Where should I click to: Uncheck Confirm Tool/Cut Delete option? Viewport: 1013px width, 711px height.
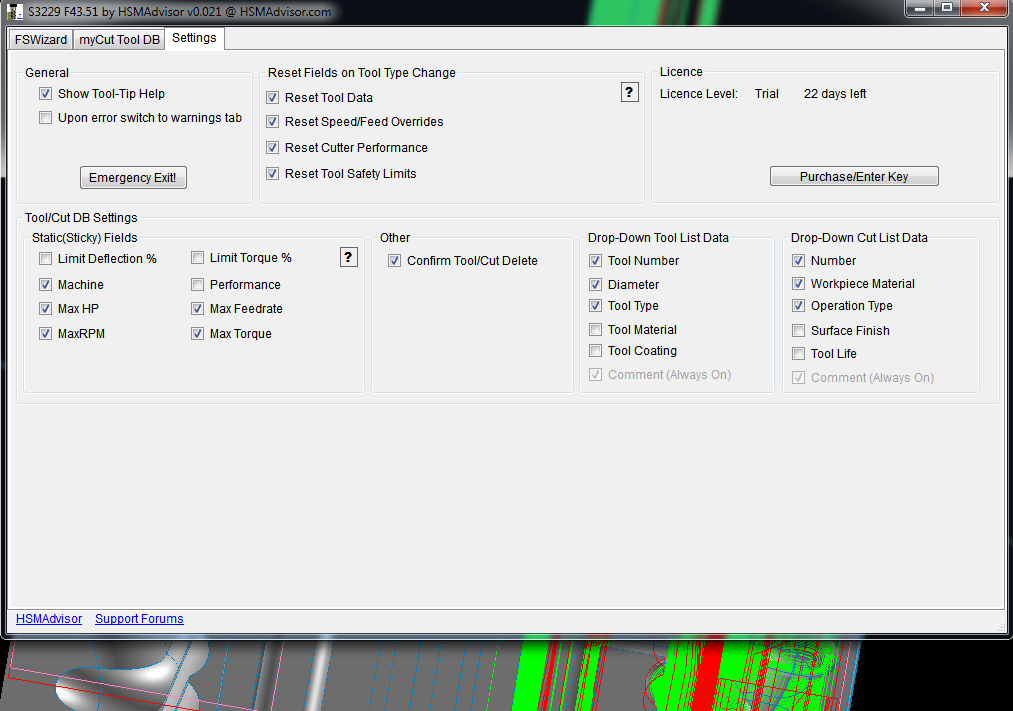coord(394,261)
